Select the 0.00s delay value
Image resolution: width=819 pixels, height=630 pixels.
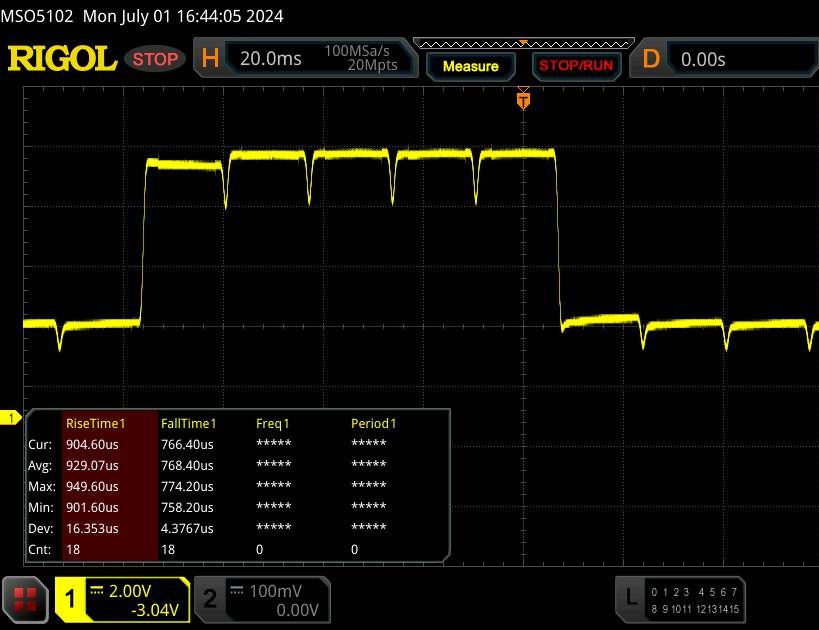coord(703,60)
